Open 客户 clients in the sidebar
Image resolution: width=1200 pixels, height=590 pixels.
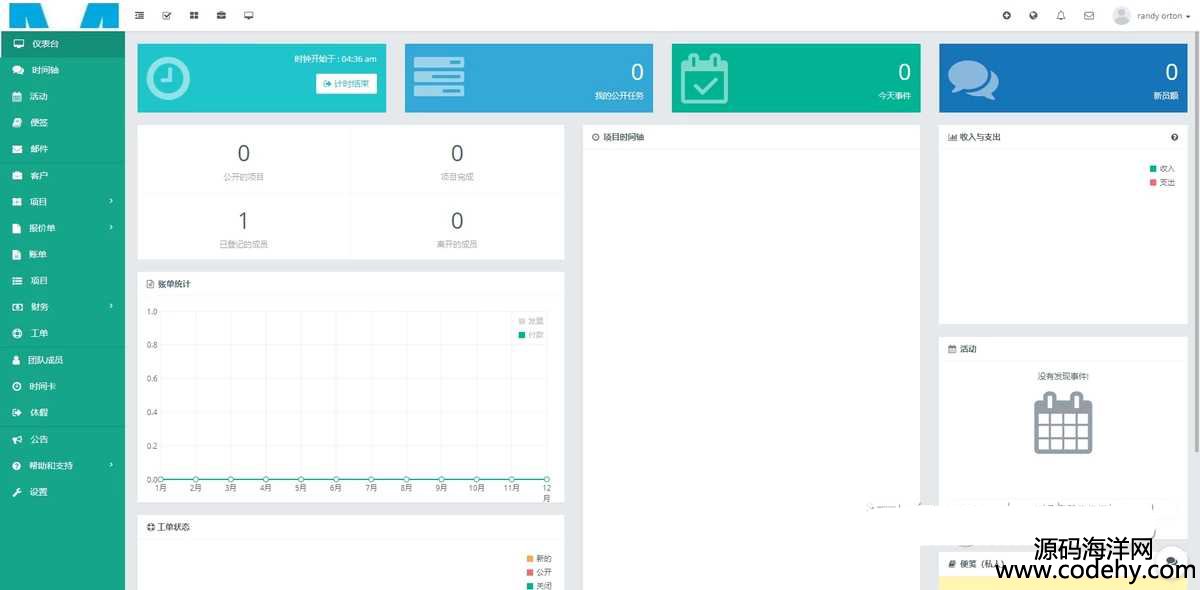[x=62, y=176]
